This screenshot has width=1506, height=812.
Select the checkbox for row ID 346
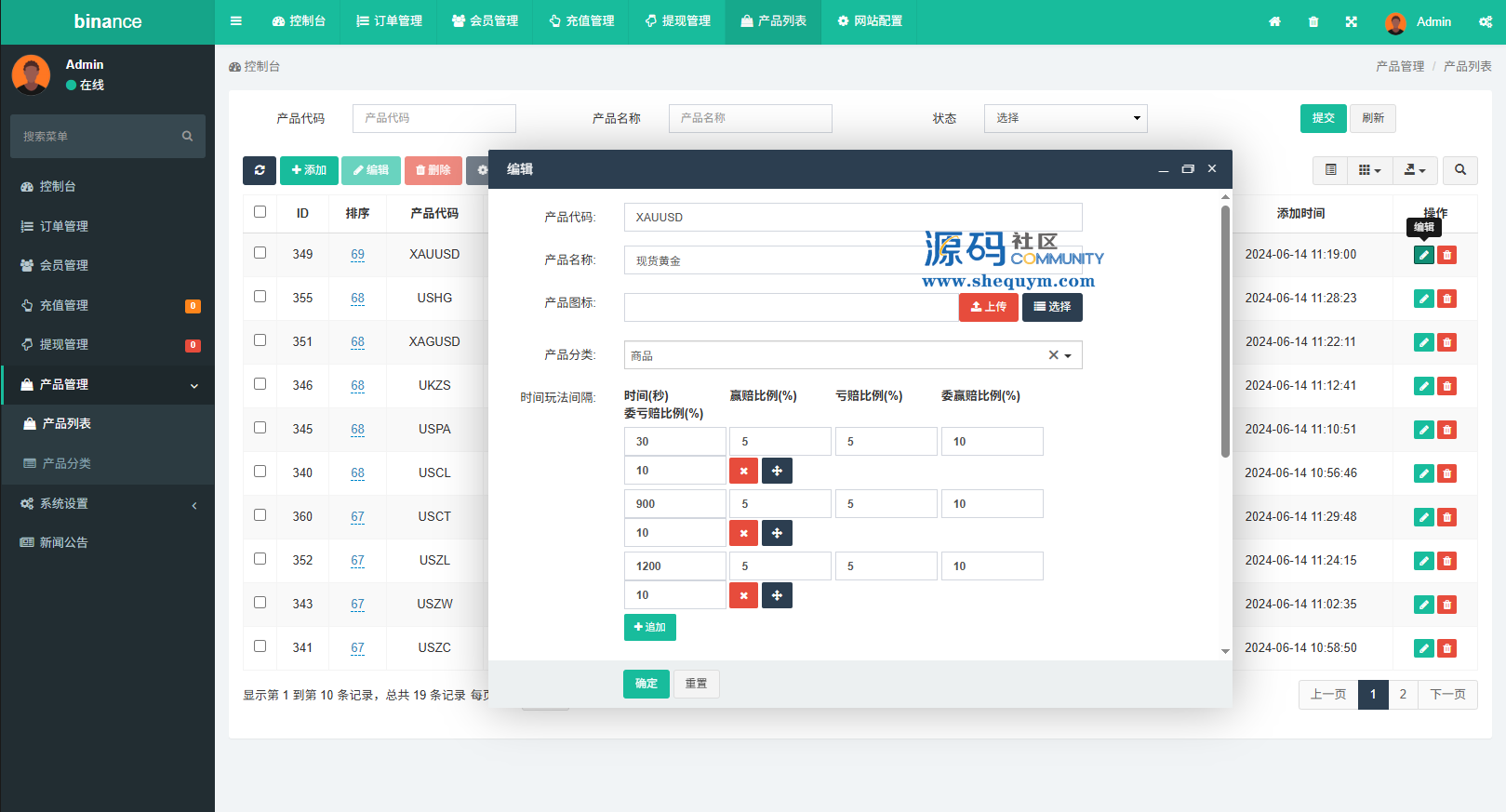(260, 384)
